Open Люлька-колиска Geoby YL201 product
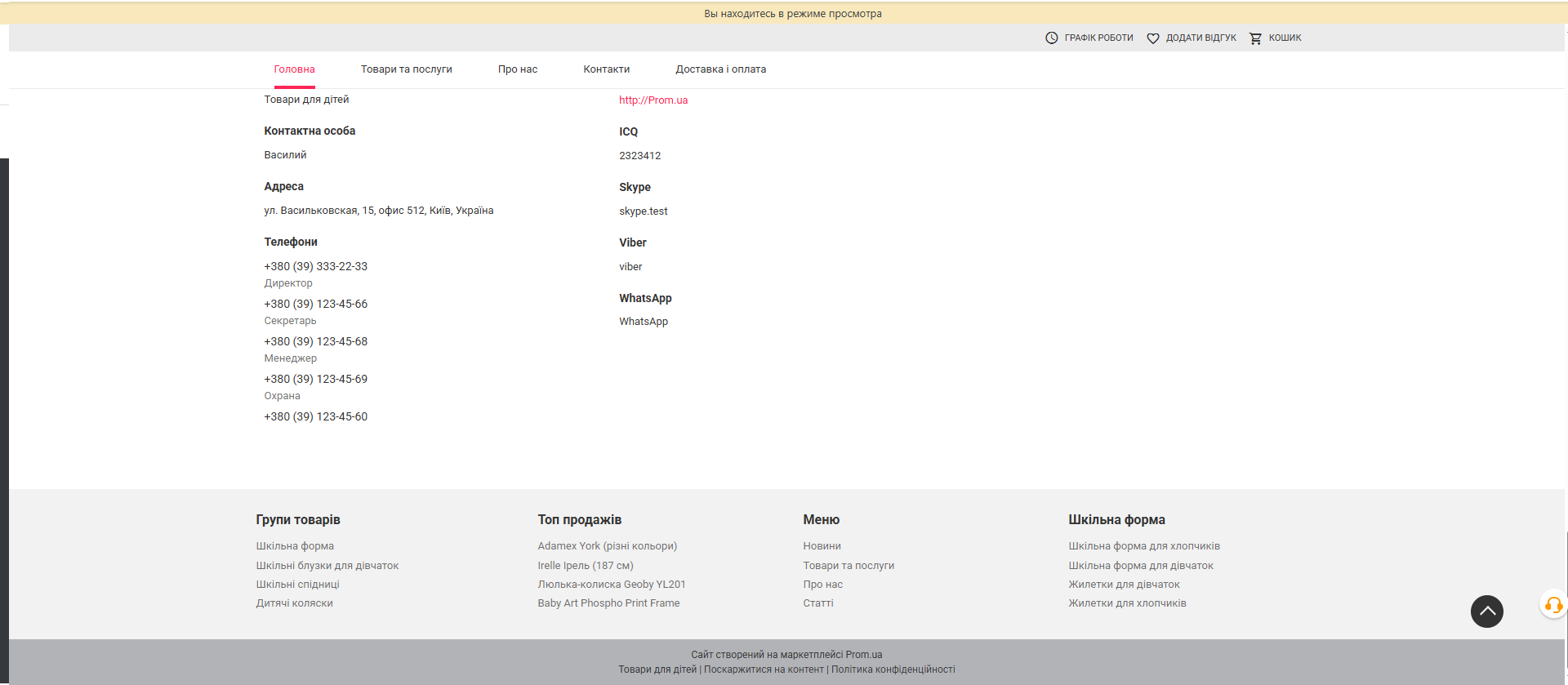 click(611, 585)
